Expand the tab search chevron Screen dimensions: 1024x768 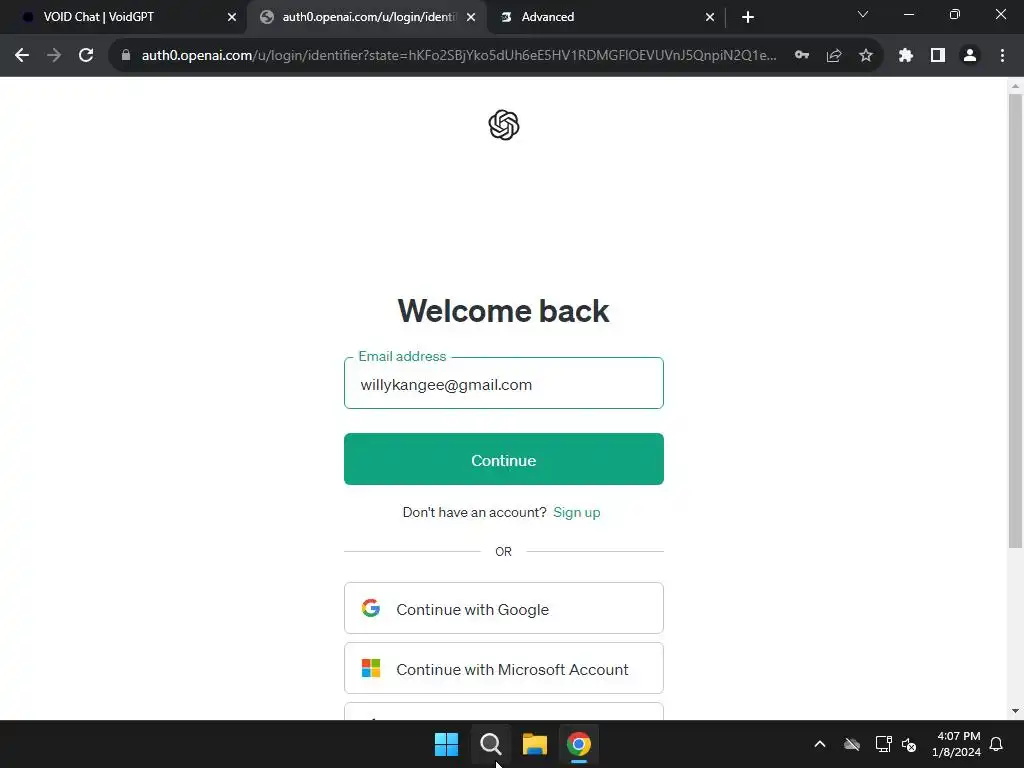click(x=863, y=14)
